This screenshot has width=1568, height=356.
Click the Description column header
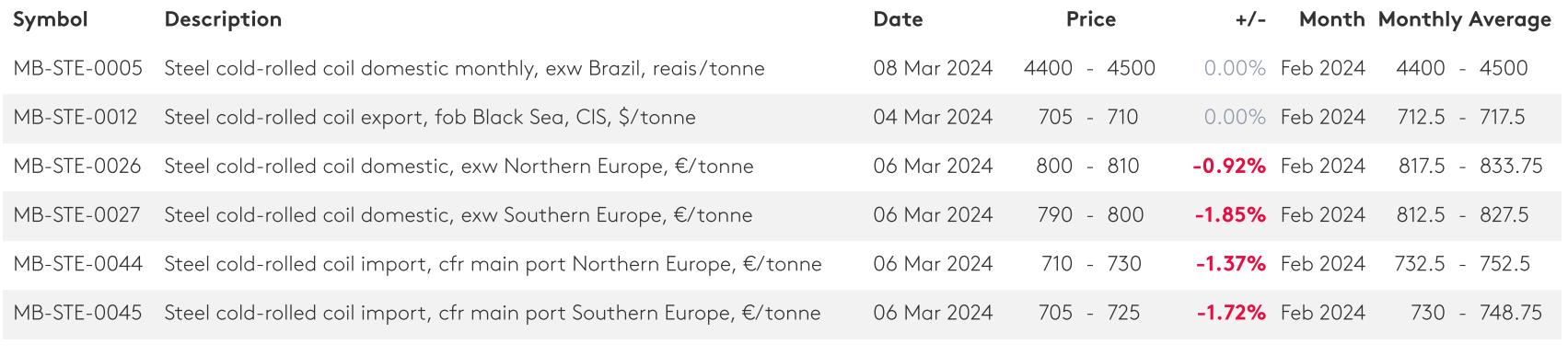223,20
